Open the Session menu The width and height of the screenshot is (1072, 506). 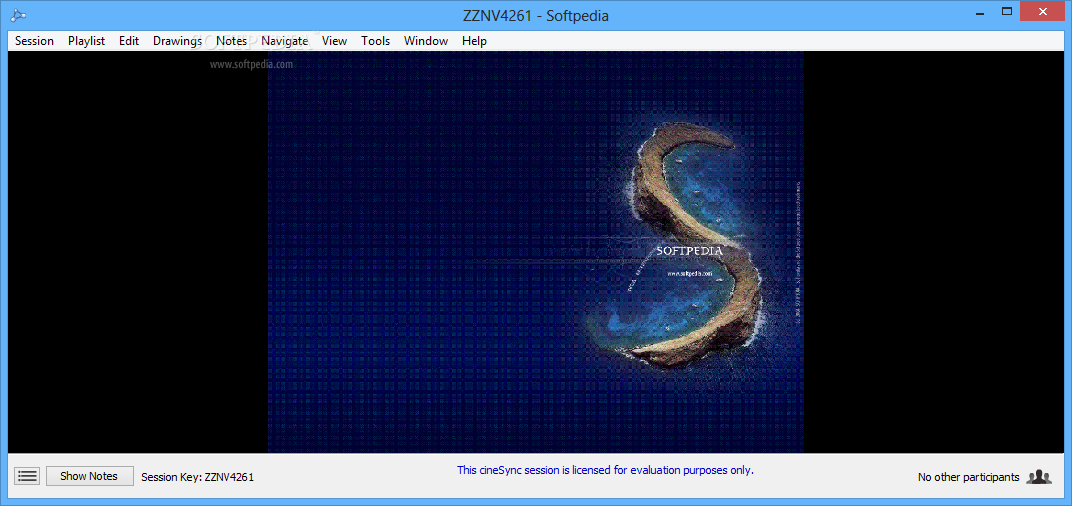click(x=34, y=41)
